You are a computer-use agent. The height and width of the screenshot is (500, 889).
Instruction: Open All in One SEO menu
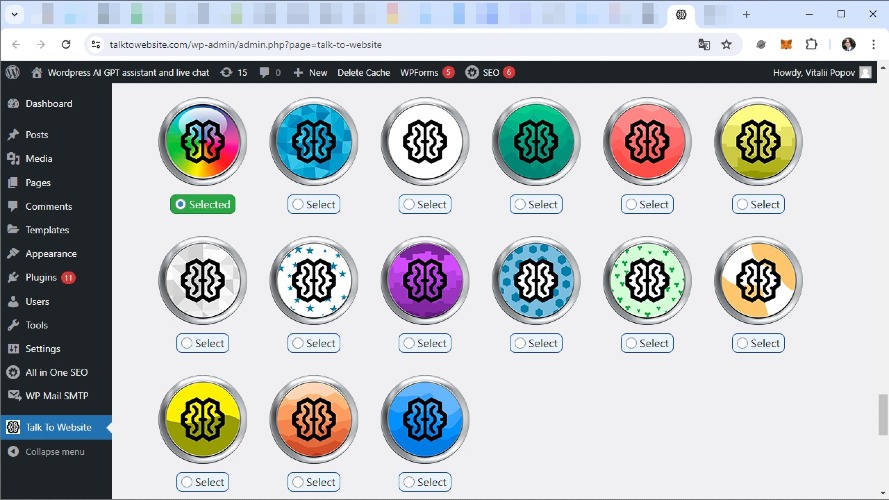[56, 372]
